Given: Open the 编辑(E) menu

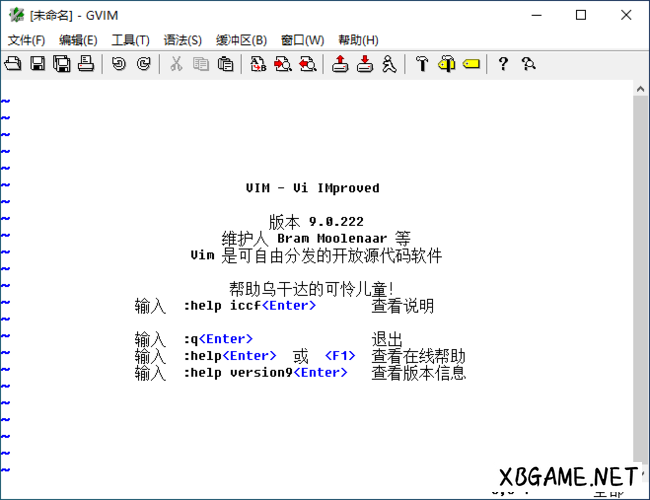Looking at the screenshot, I should coord(78,40).
